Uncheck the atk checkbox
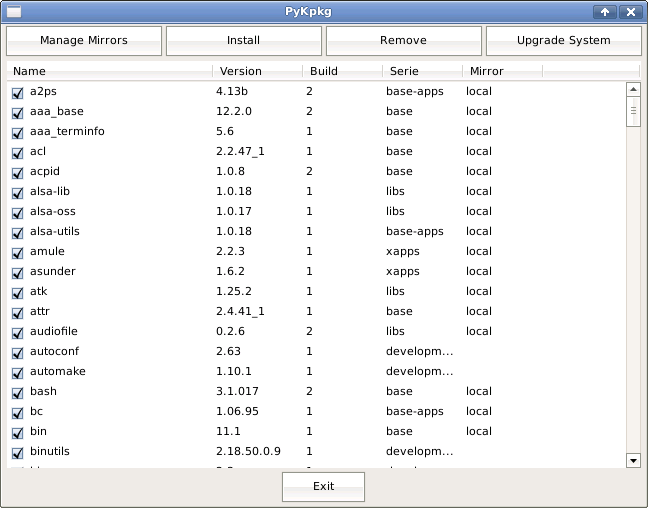Screen dimensions: 648x508 tap(17, 293)
